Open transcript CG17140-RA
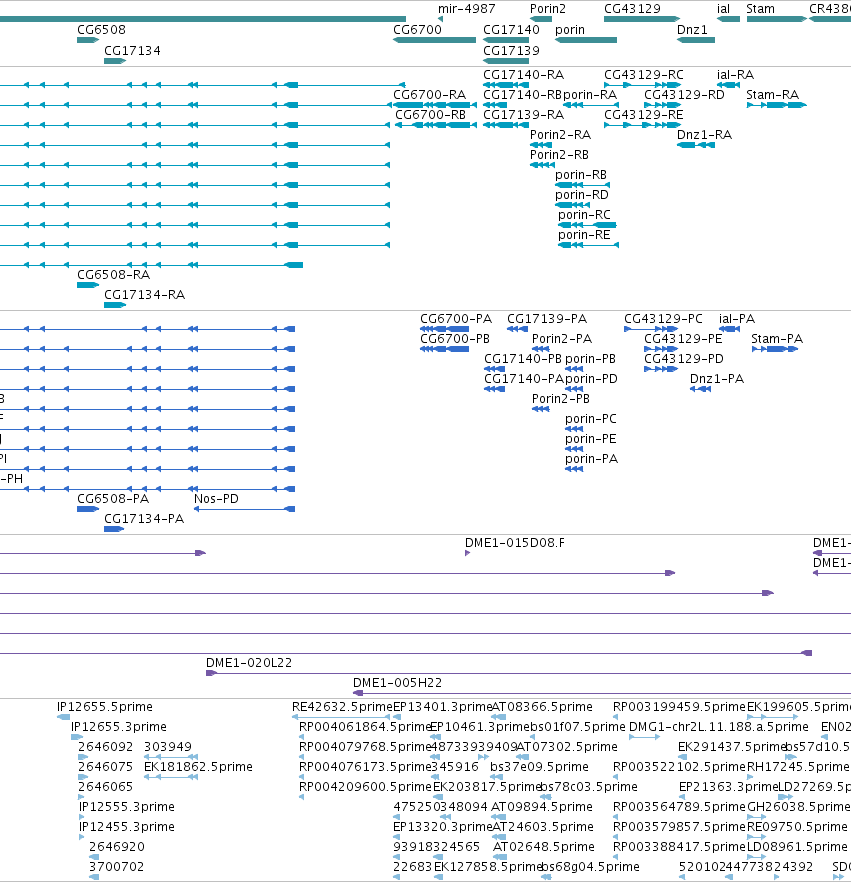Image resolution: width=851 pixels, height=882 pixels. pos(506,85)
